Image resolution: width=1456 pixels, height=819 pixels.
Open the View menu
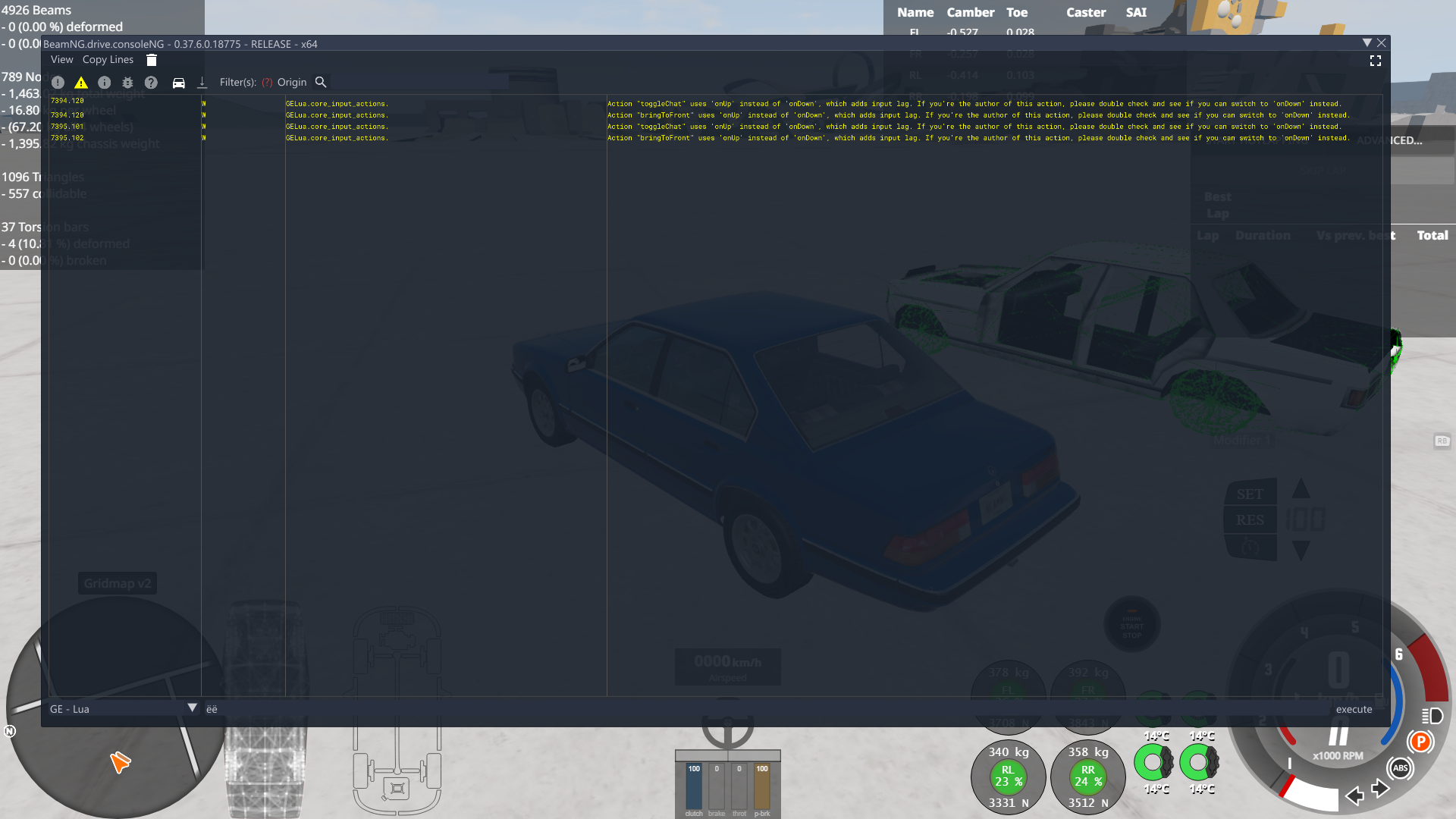point(61,60)
